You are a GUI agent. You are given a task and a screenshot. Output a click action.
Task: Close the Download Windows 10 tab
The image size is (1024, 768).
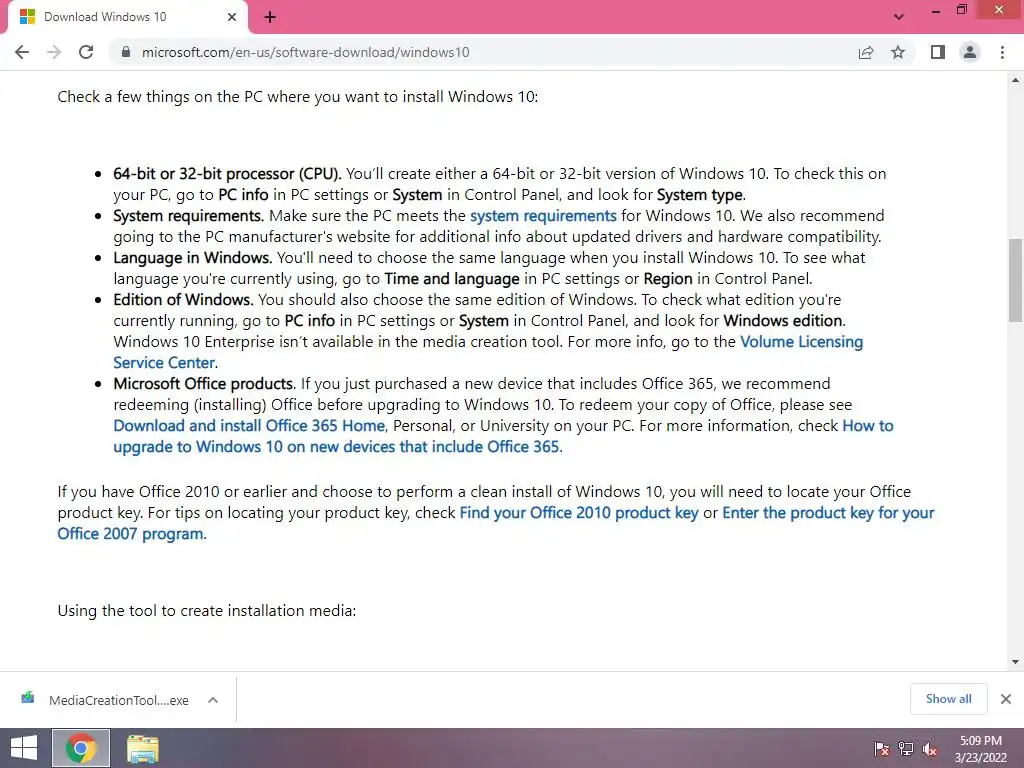click(x=232, y=17)
